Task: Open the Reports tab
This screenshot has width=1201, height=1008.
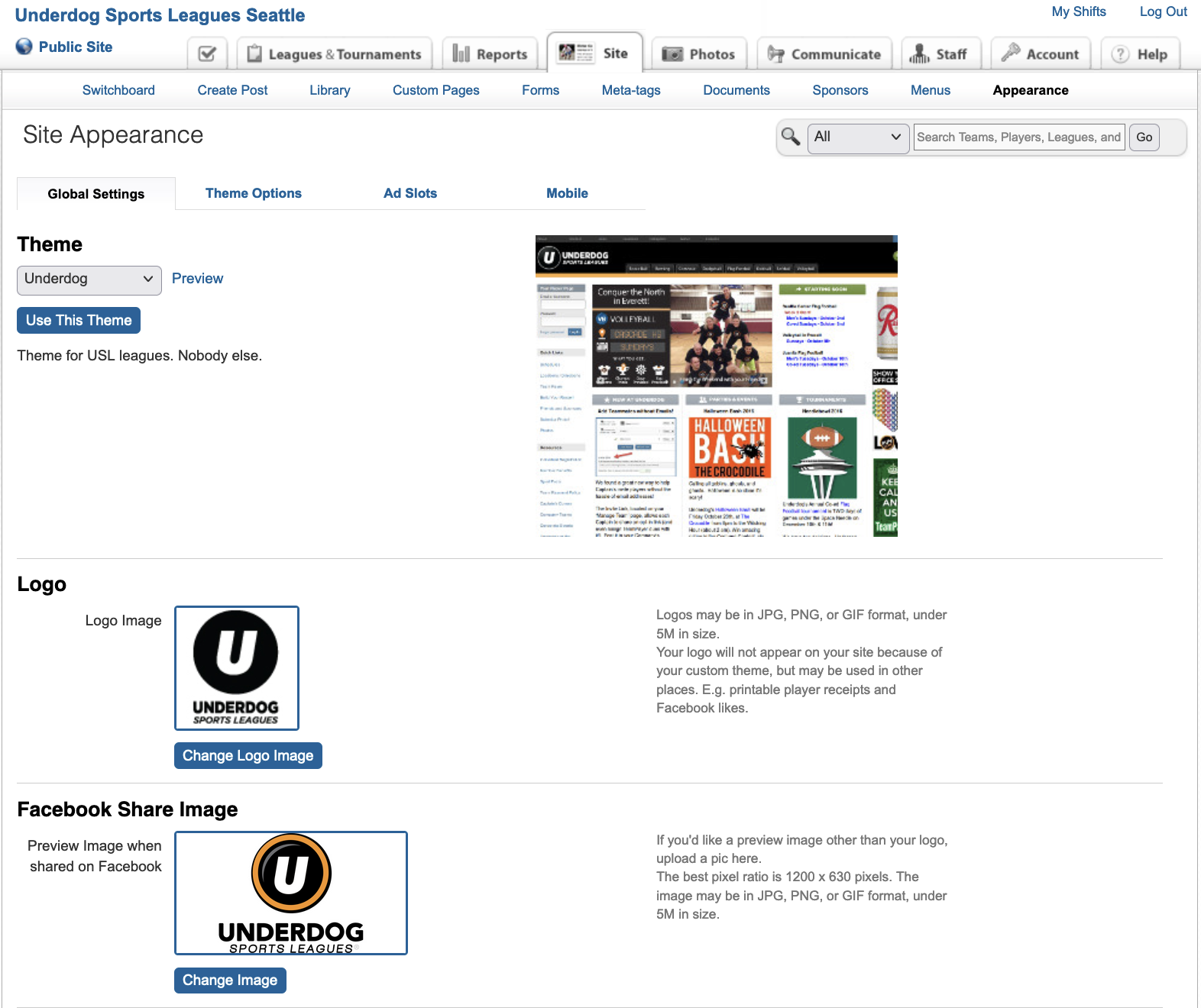Action: [x=490, y=53]
